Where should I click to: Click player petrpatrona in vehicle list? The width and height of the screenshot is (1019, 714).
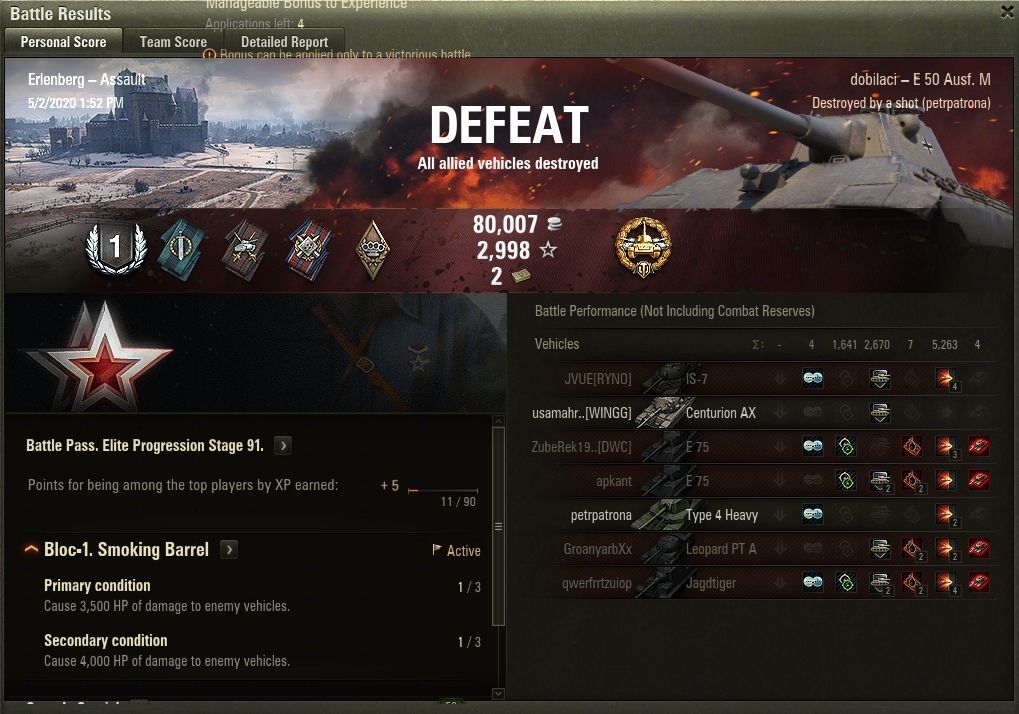click(601, 515)
